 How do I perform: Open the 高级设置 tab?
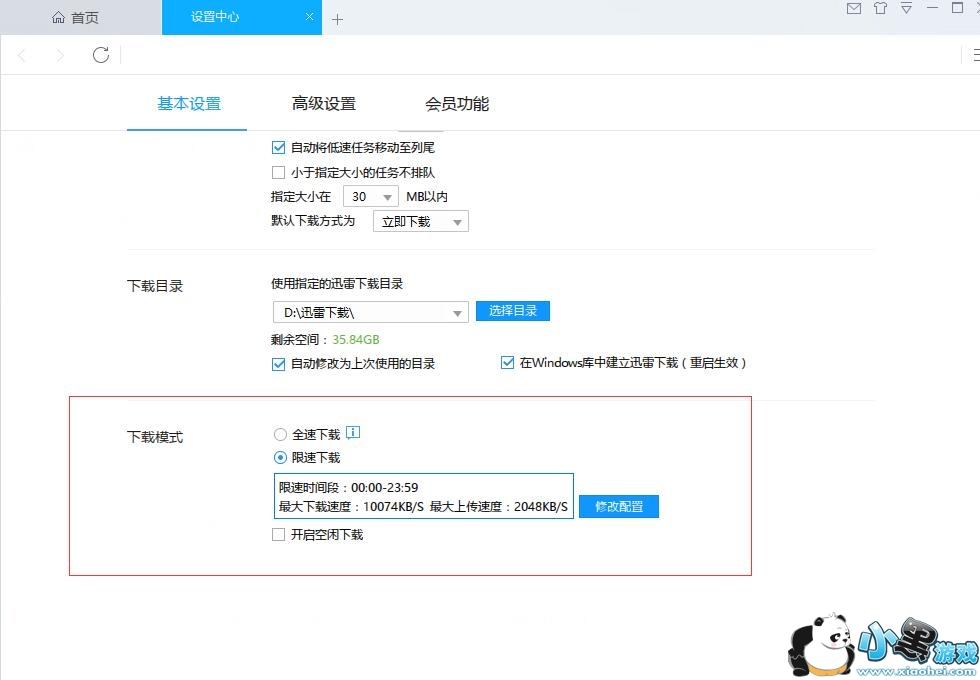coord(324,104)
